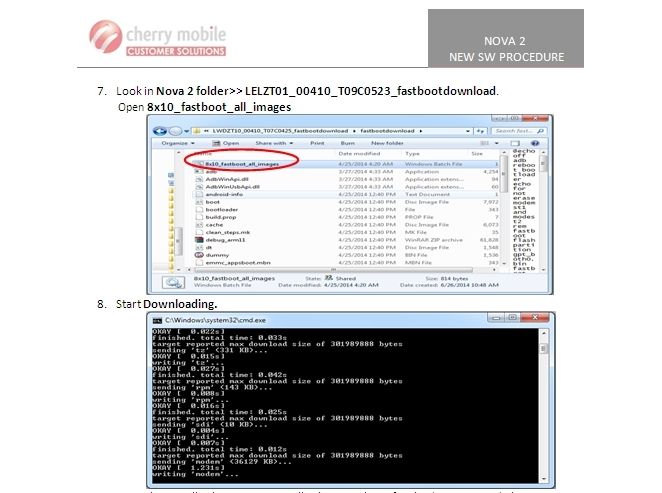Click debug_arm11 WinRAR archive icon
Screen dimensions: 662x493
[x=199, y=240]
